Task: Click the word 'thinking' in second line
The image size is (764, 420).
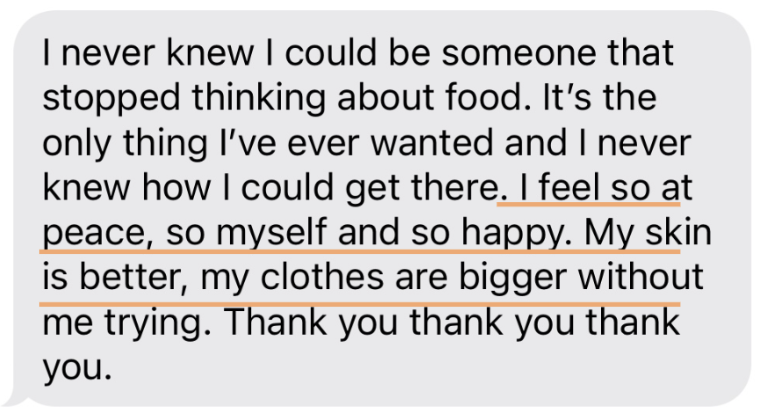Action: [259, 99]
